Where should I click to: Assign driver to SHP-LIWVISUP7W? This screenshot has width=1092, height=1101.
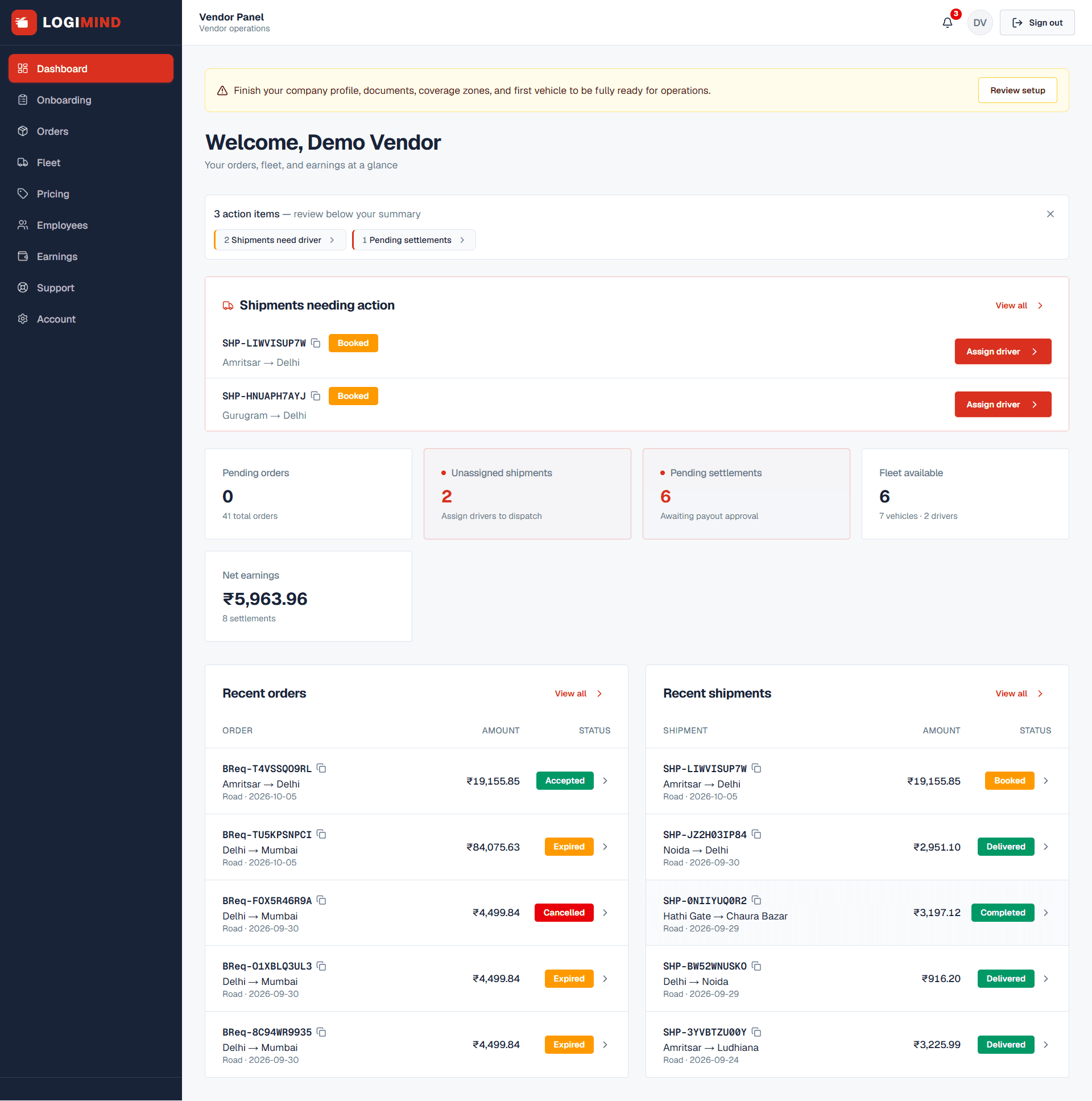(1003, 352)
